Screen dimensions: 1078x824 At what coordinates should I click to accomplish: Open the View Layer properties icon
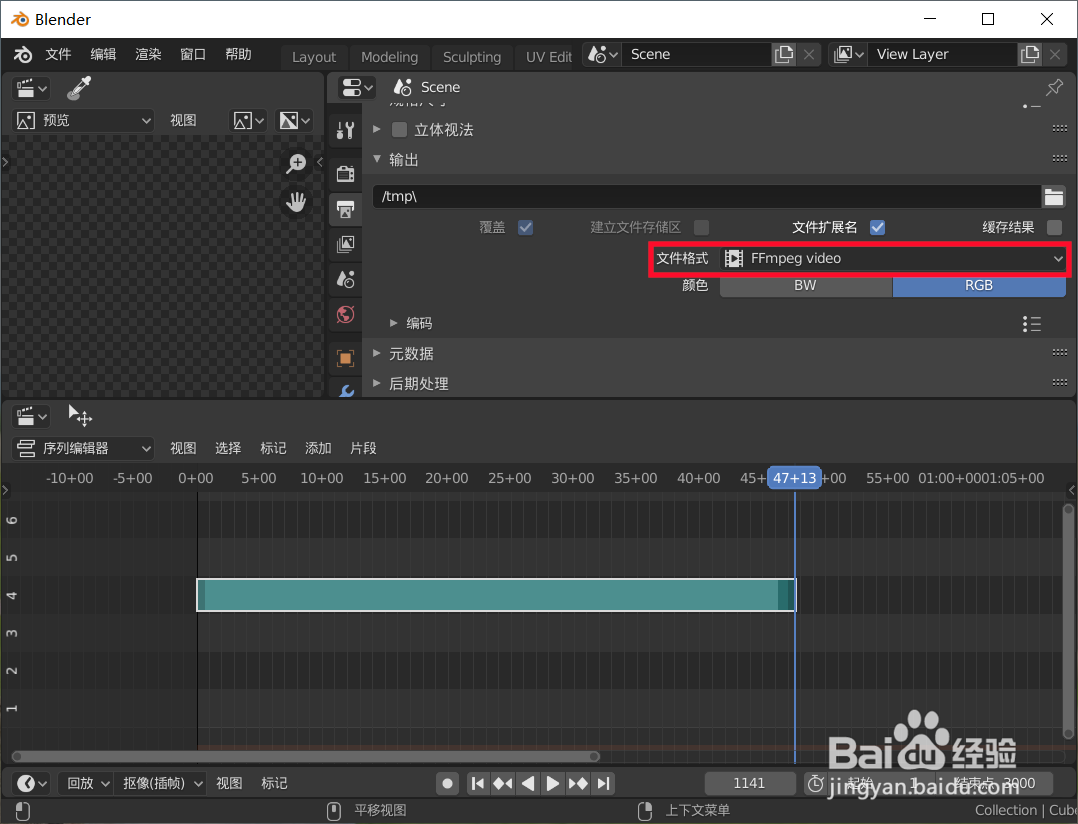(x=345, y=244)
